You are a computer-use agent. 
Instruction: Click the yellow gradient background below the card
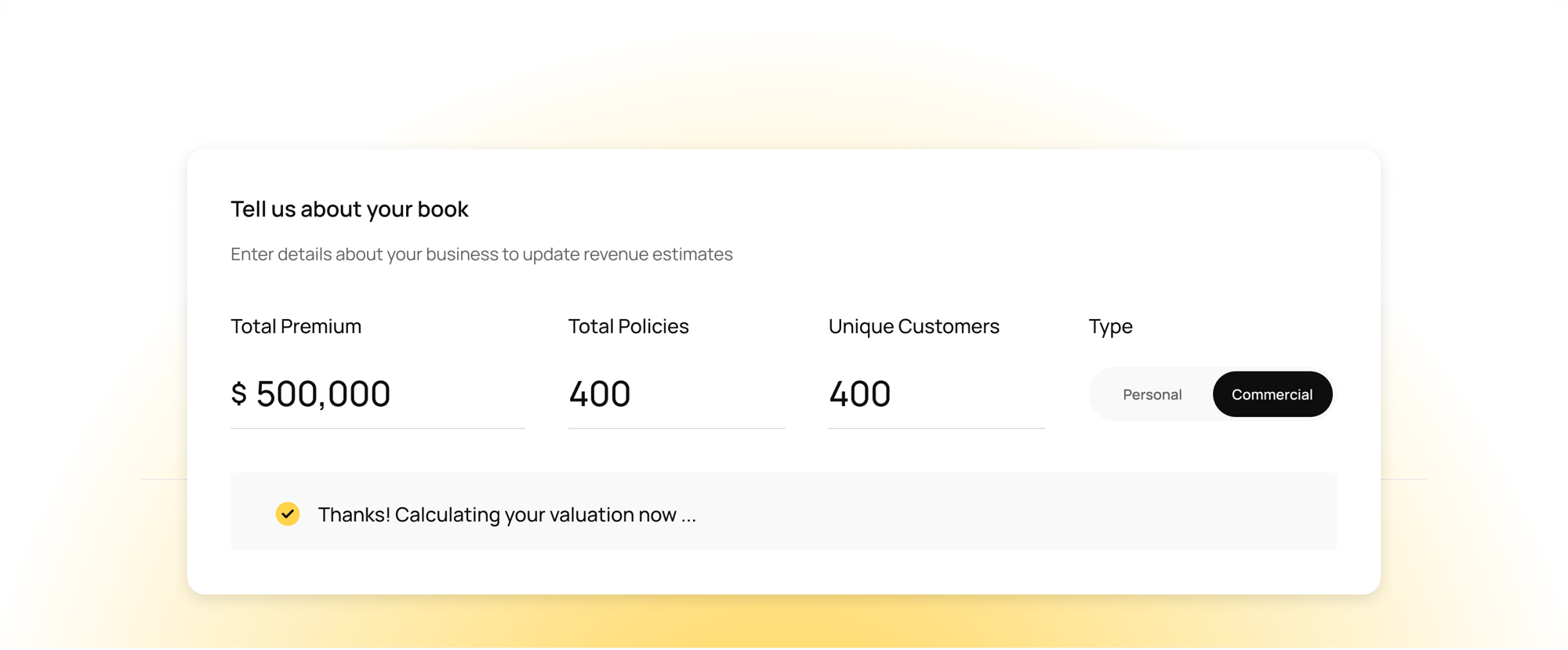[x=784, y=623]
